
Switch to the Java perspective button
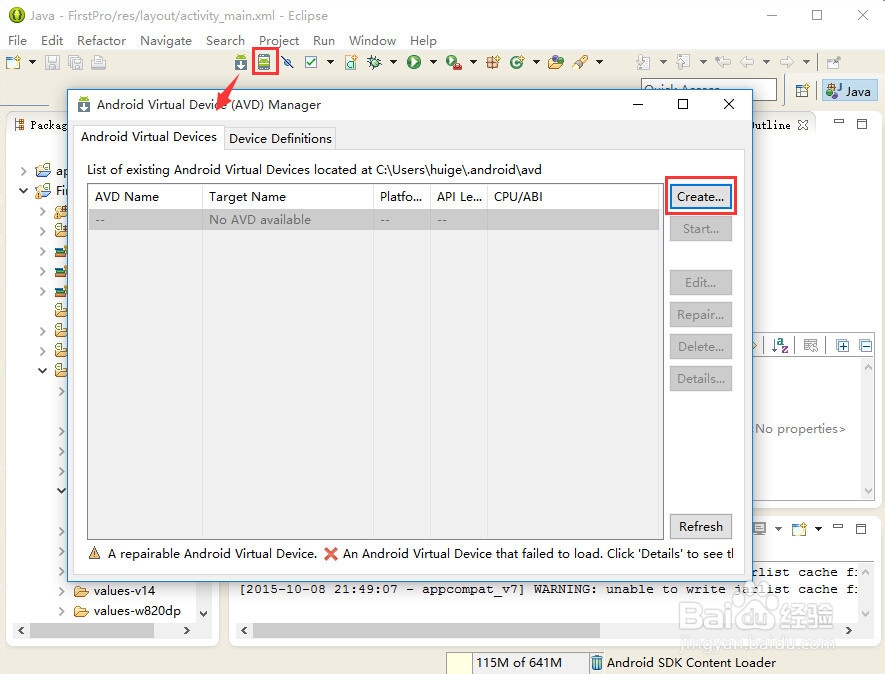849,91
